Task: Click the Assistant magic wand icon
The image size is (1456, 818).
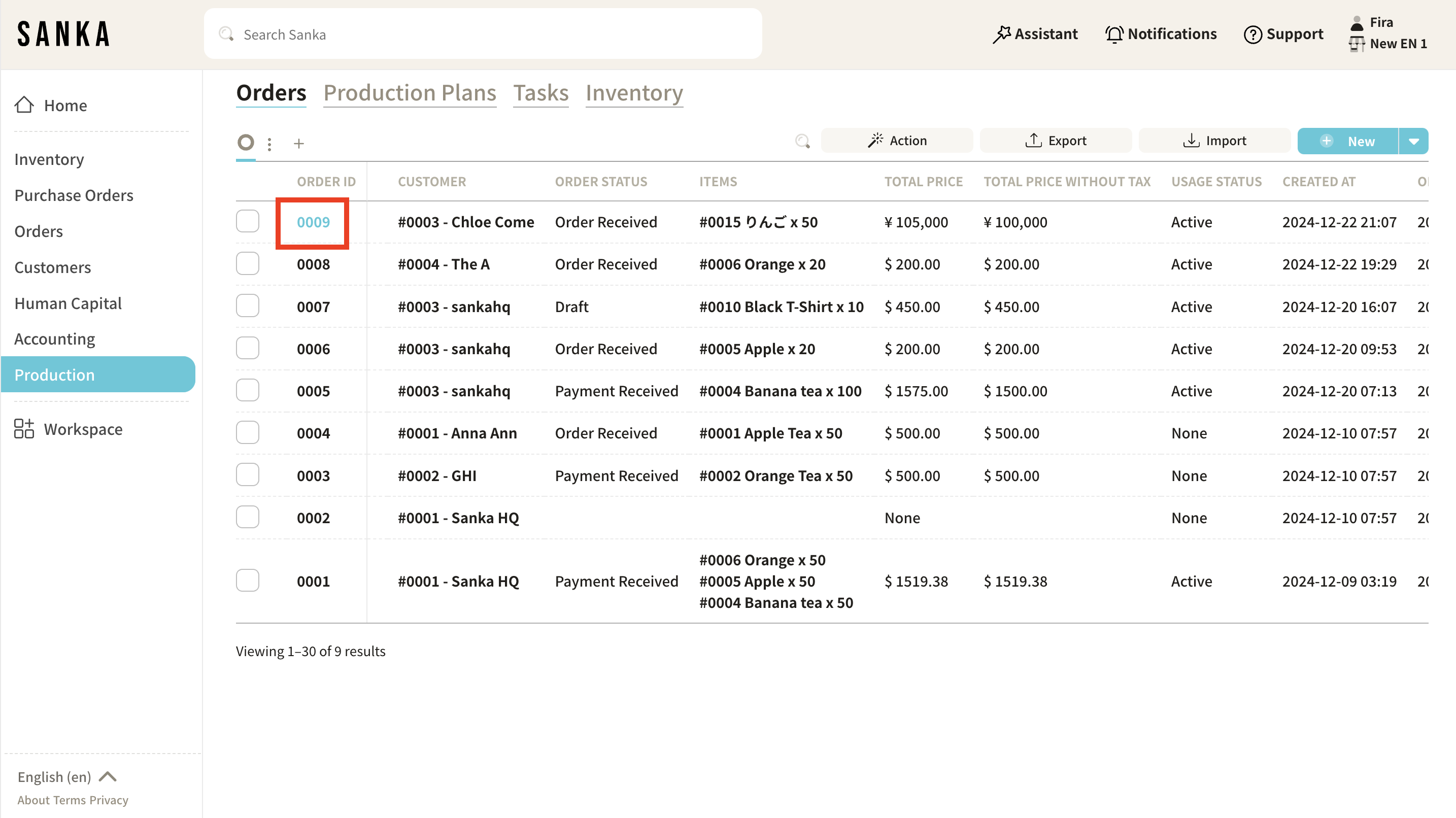Action: pyautogui.click(x=1002, y=35)
